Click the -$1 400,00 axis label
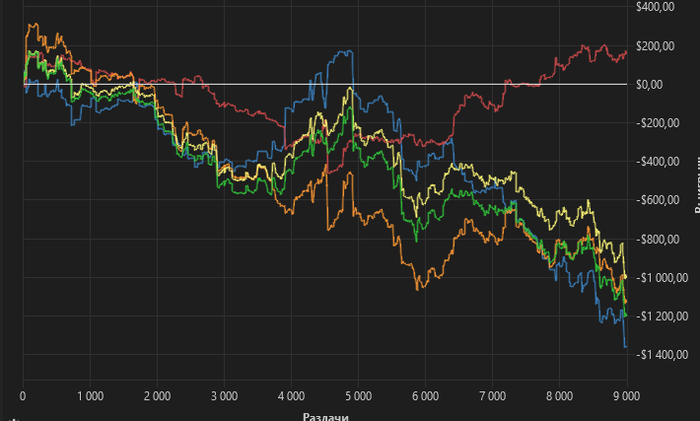Screen dimensions: 700x421 (x=661, y=354)
